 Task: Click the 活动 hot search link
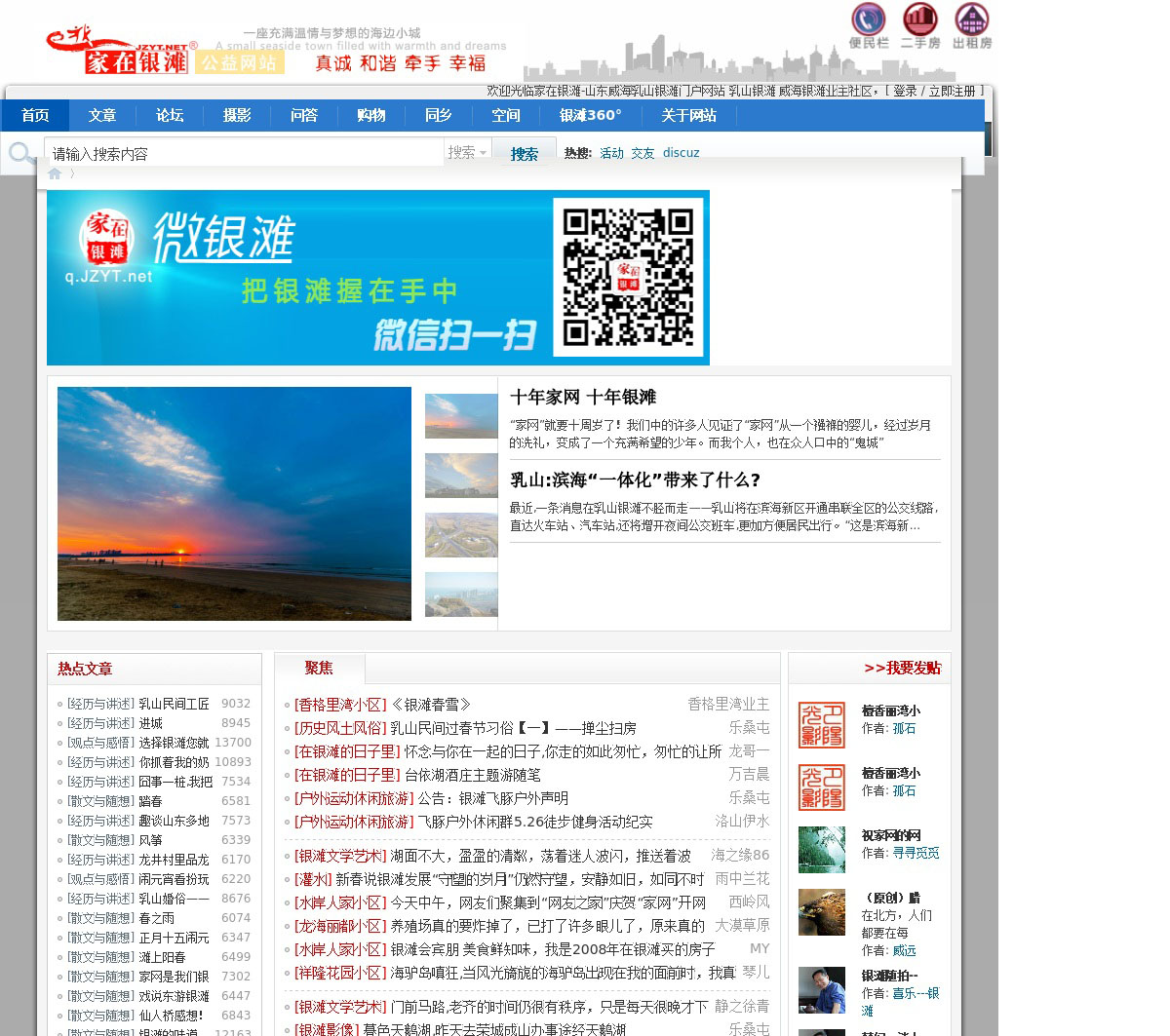point(611,153)
